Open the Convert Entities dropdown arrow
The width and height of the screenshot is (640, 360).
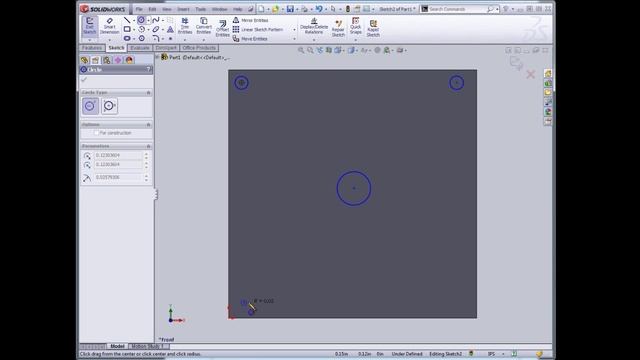[204, 40]
